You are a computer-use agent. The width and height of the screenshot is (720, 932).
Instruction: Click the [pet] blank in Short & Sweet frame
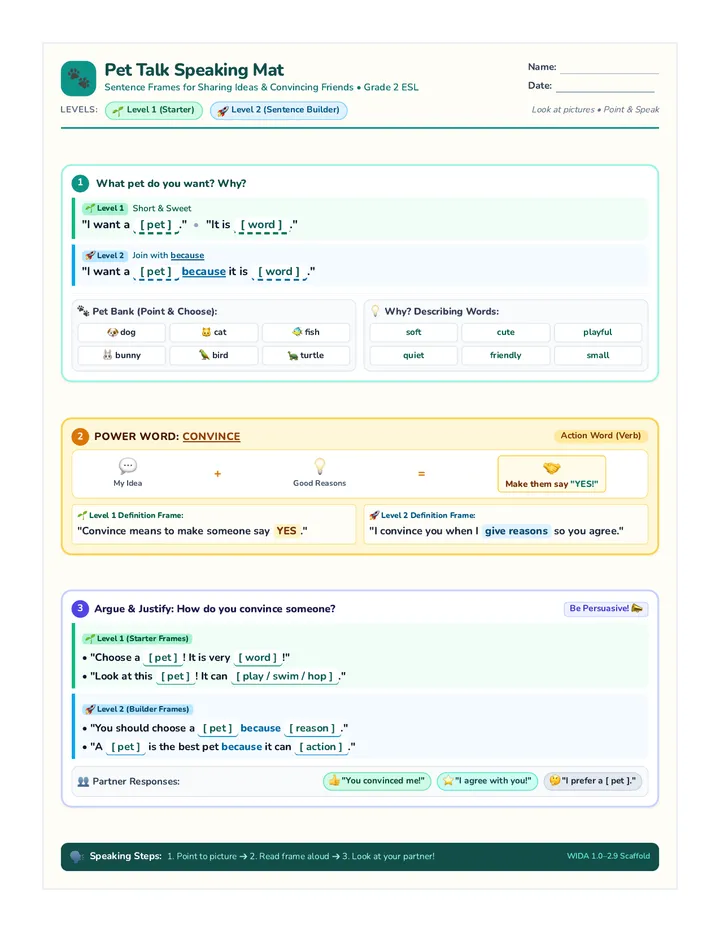click(x=156, y=225)
